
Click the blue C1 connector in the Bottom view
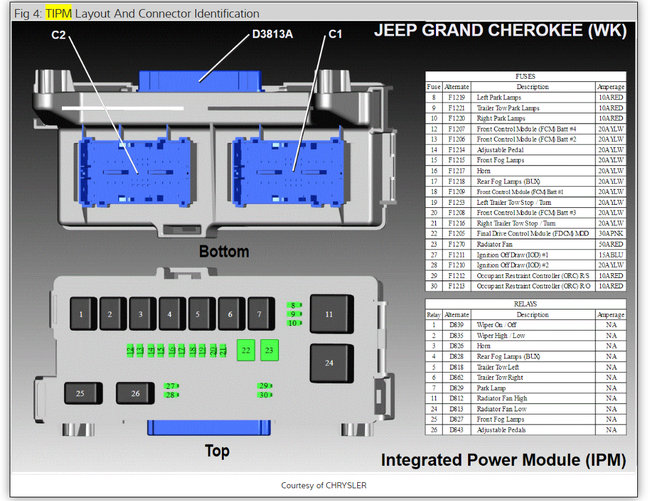[289, 172]
